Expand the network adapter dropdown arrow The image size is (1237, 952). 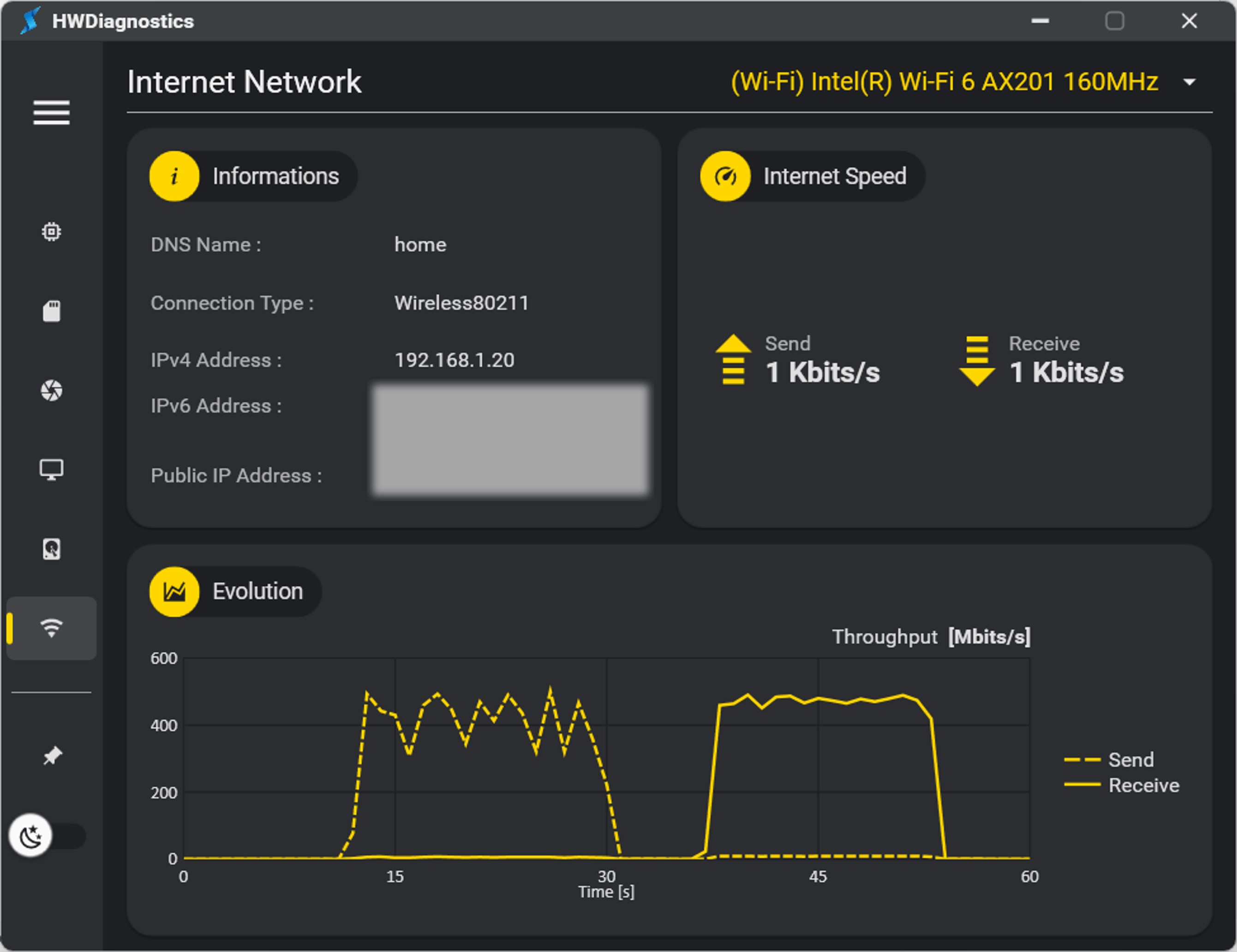[1189, 82]
